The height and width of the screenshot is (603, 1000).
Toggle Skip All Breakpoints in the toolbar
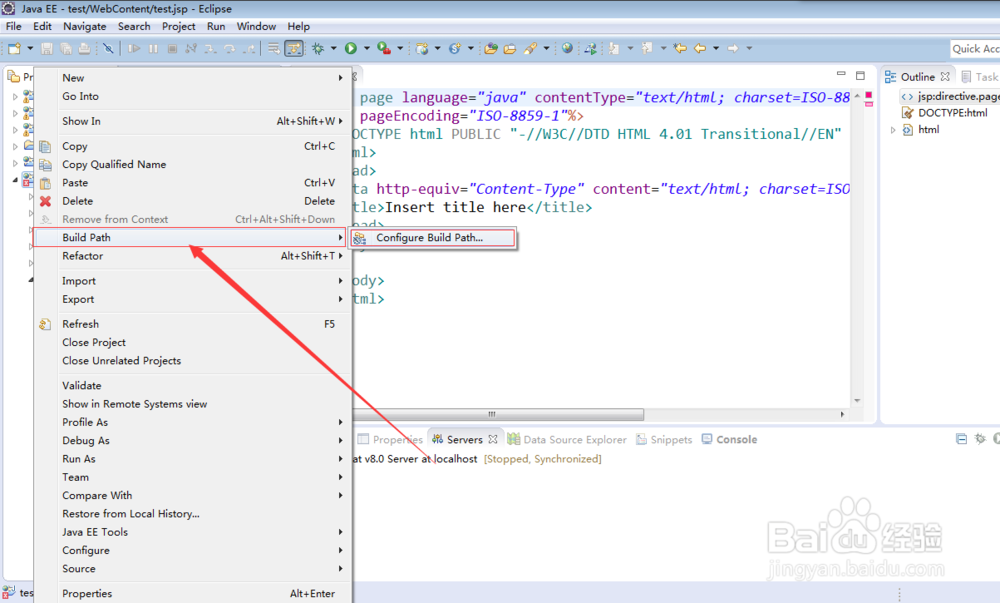(x=108, y=48)
